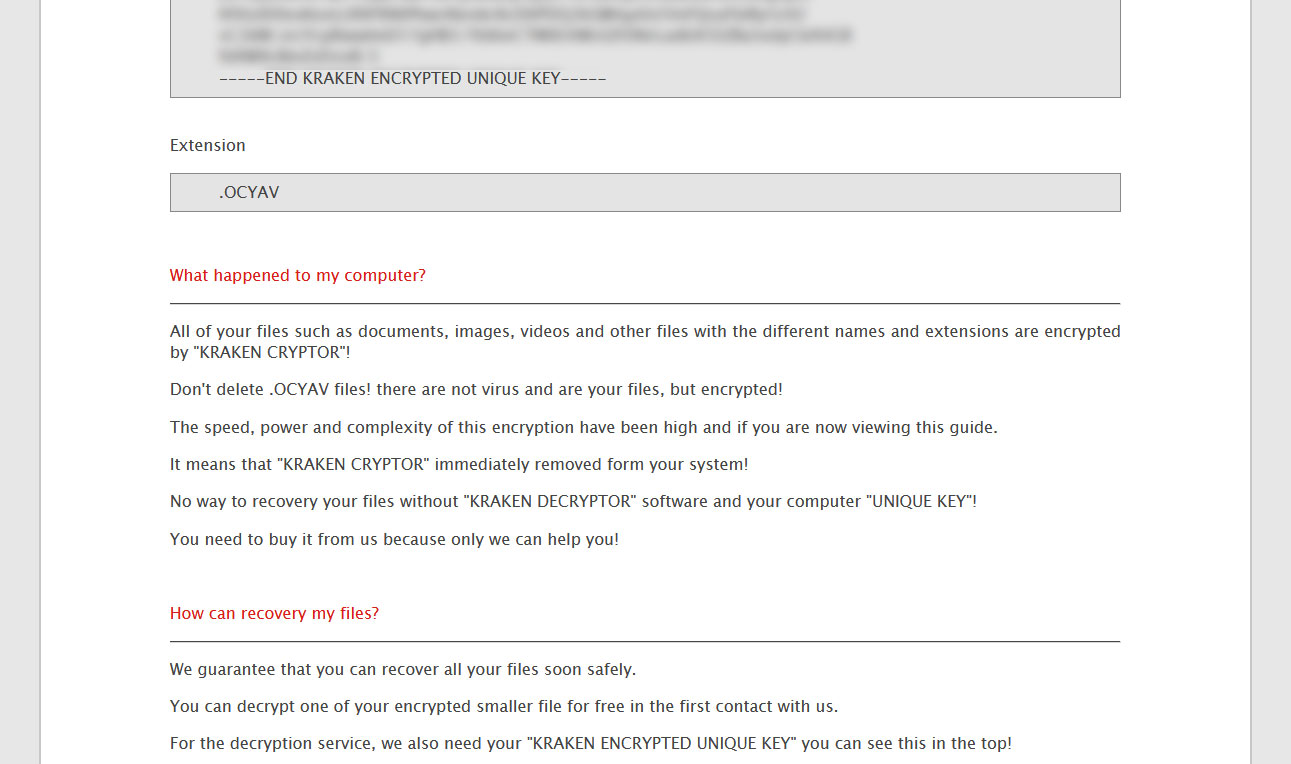Click the "You need to buy it from us" line
Screen dimensions: 1291x764
coord(394,539)
